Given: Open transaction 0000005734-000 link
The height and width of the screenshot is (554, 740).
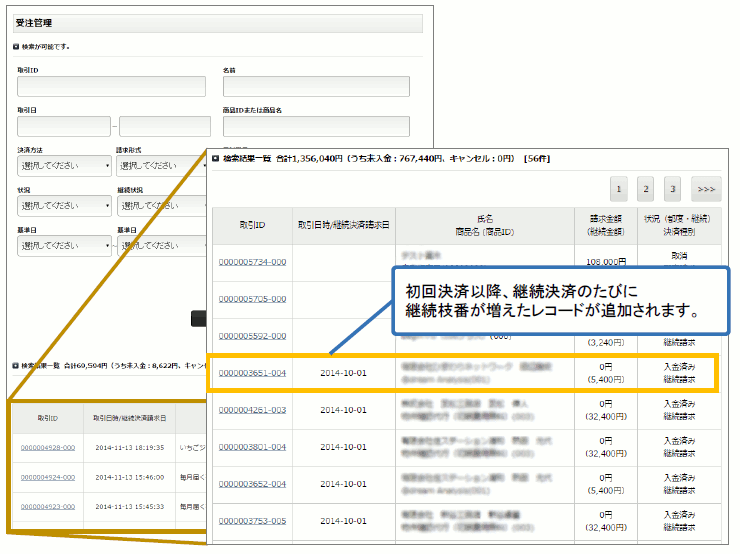Looking at the screenshot, I should click(x=252, y=261).
